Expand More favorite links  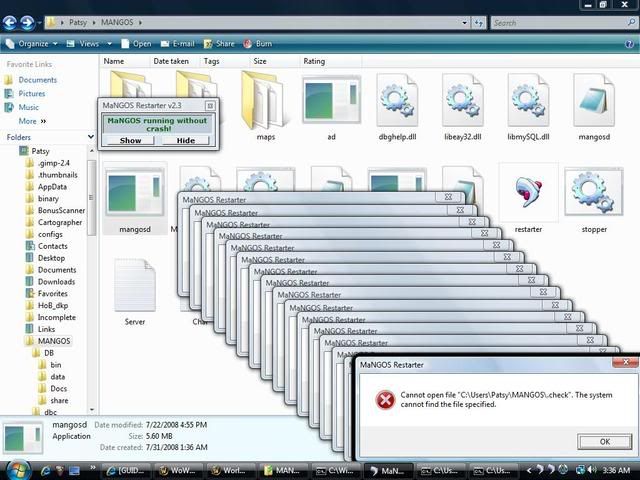point(32,121)
